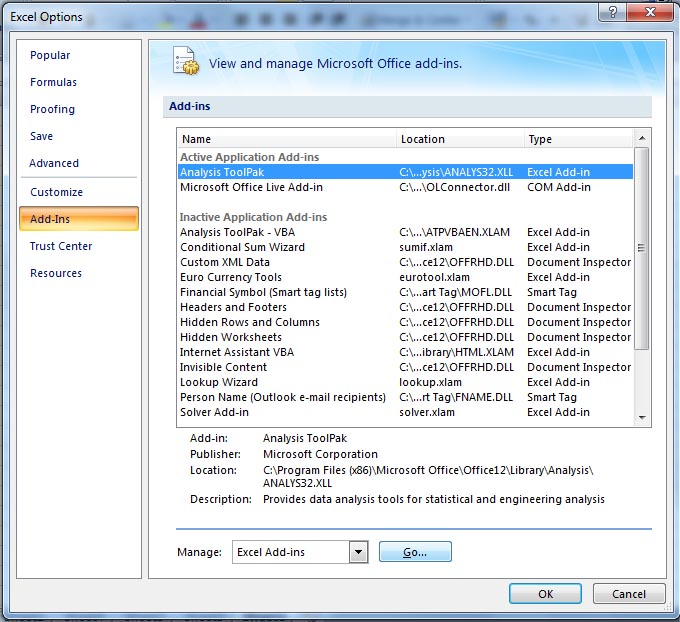Go to the Proofing category
The width and height of the screenshot is (680, 622).
click(x=52, y=109)
